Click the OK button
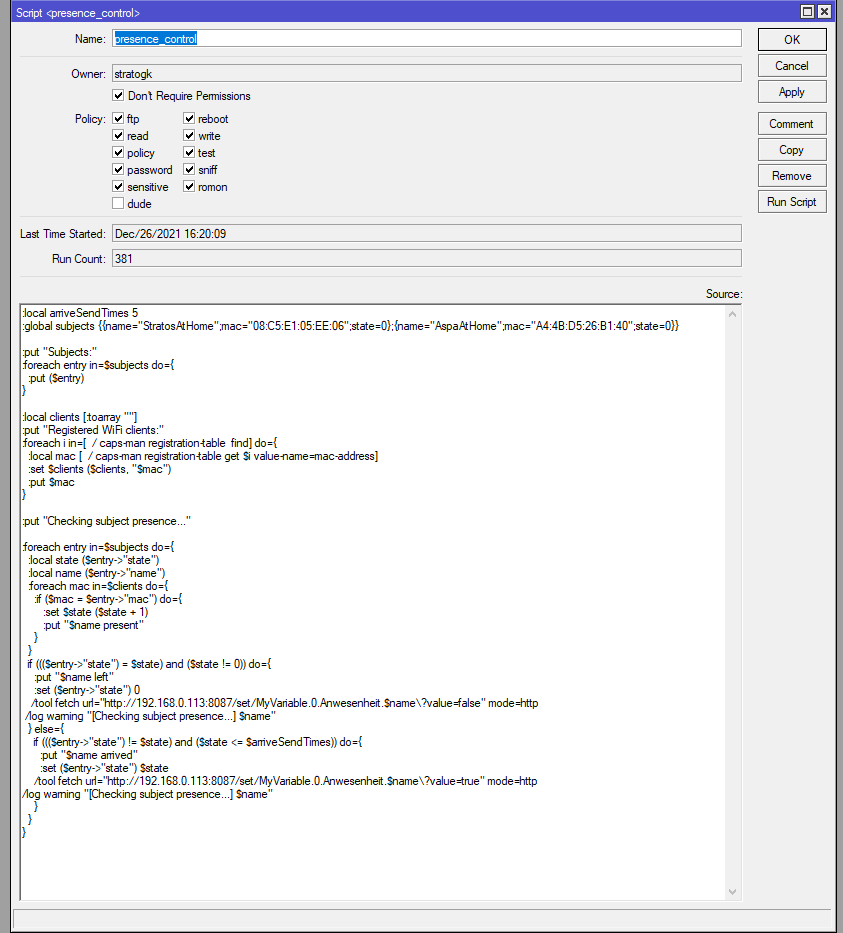Image resolution: width=843 pixels, height=933 pixels. [792, 40]
